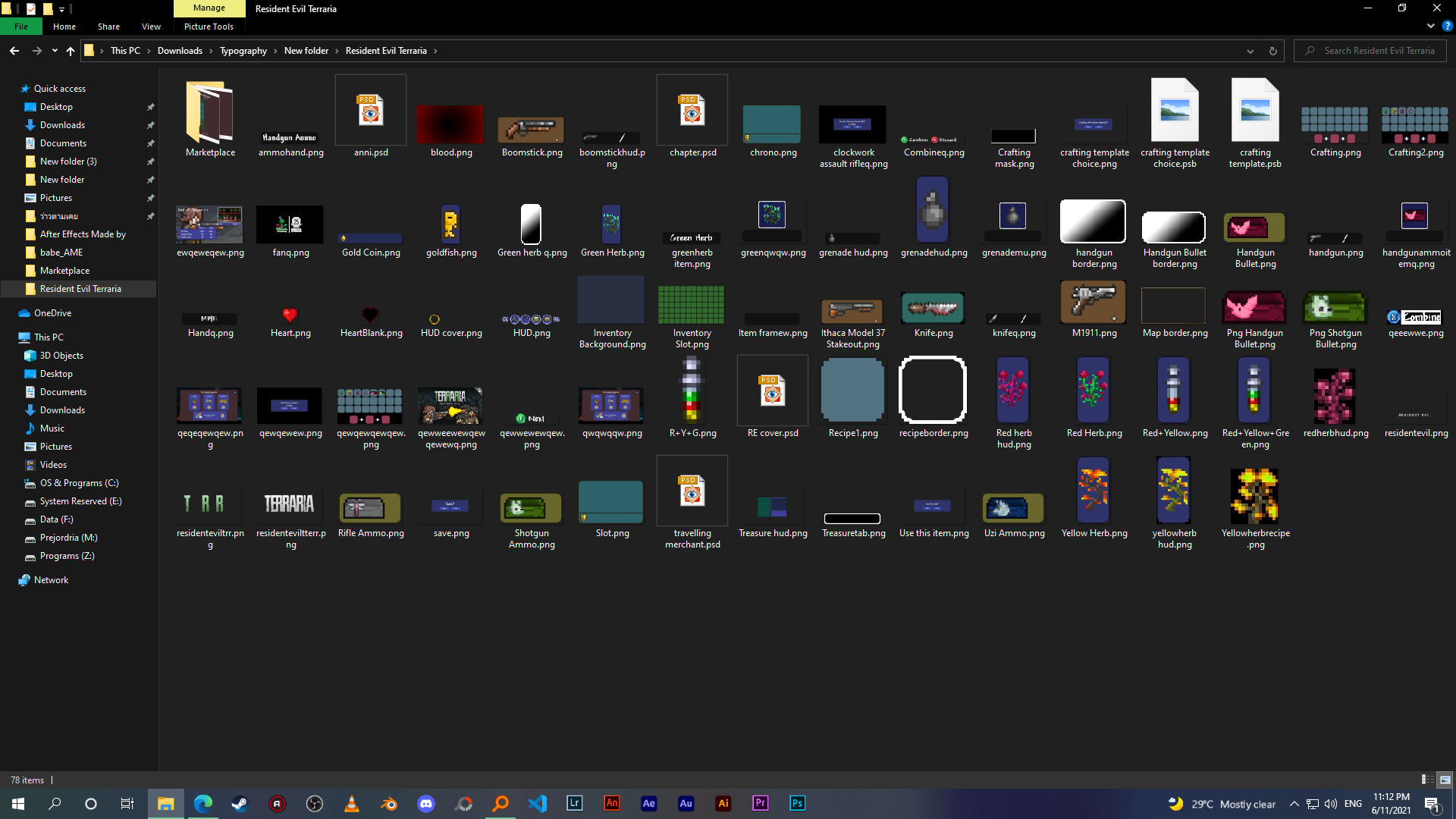
Task: Launch Microsoft Edge from taskbar
Action: pos(202,804)
